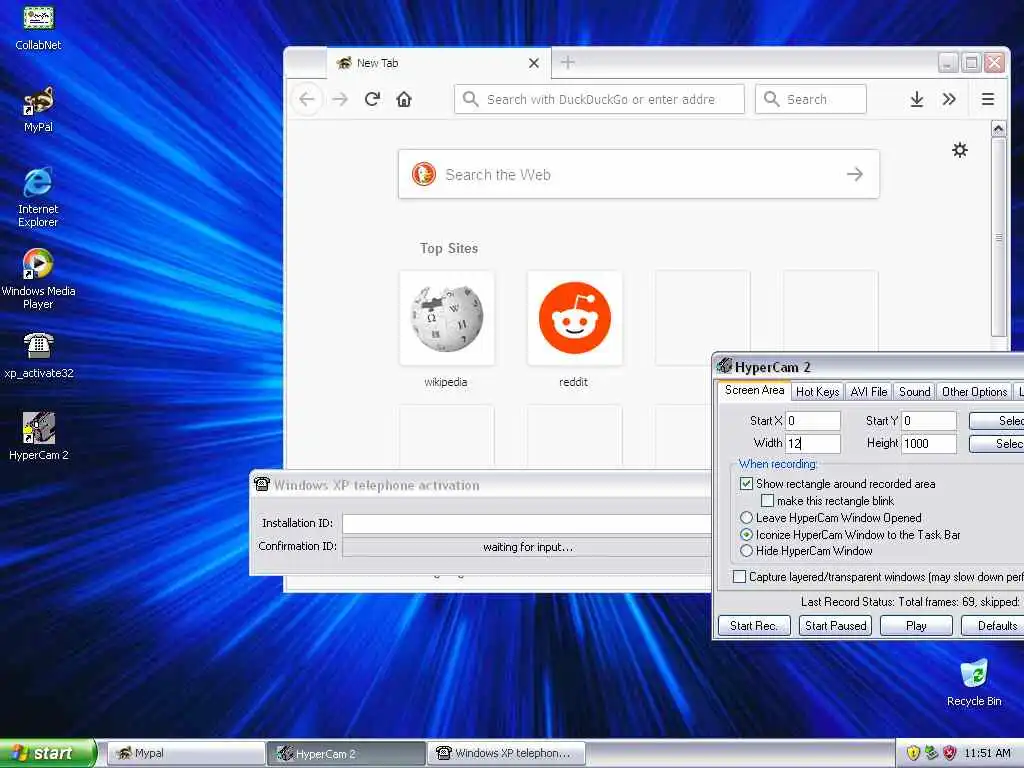1024x768 pixels.
Task: Click the toolbar Search field
Action: (810, 99)
